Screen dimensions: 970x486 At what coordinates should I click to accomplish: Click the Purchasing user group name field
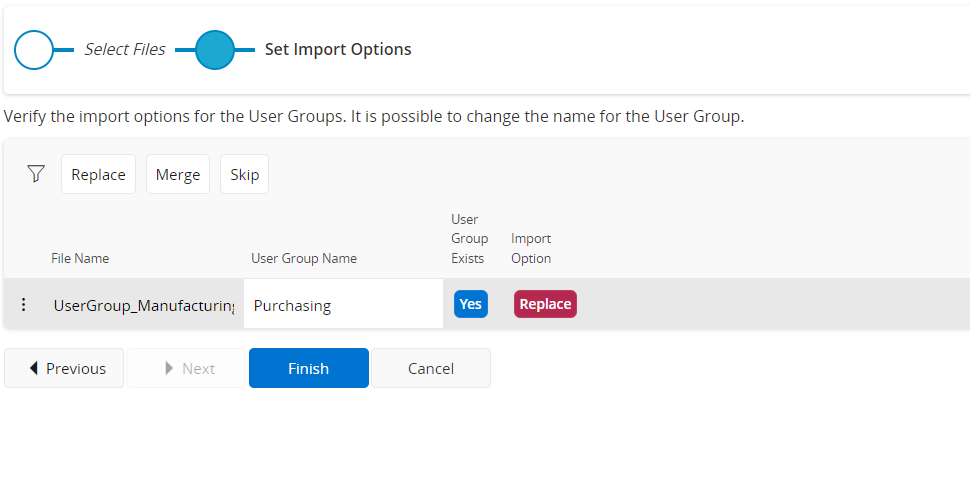pos(342,305)
